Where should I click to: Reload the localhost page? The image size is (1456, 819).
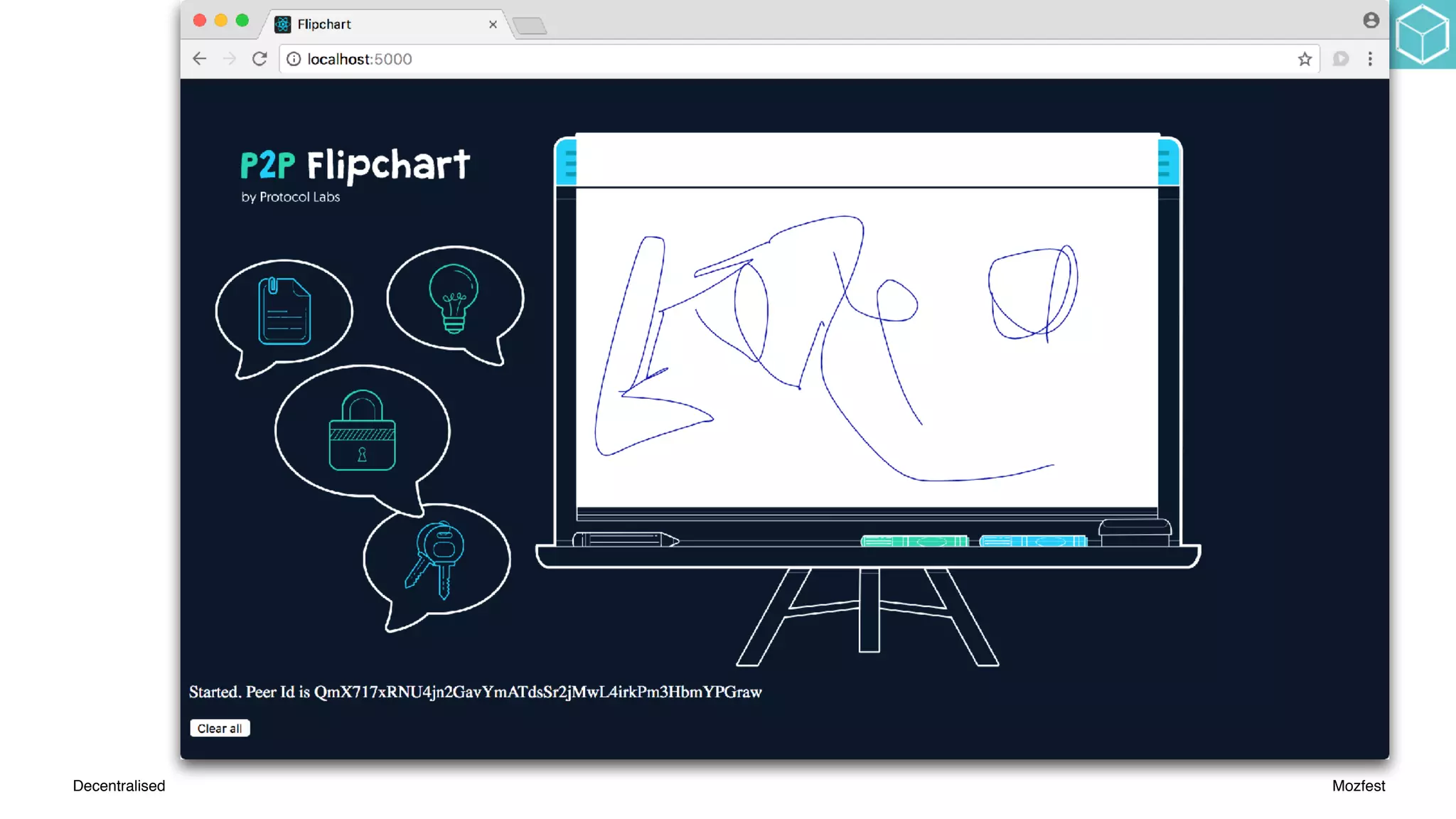coord(259,59)
